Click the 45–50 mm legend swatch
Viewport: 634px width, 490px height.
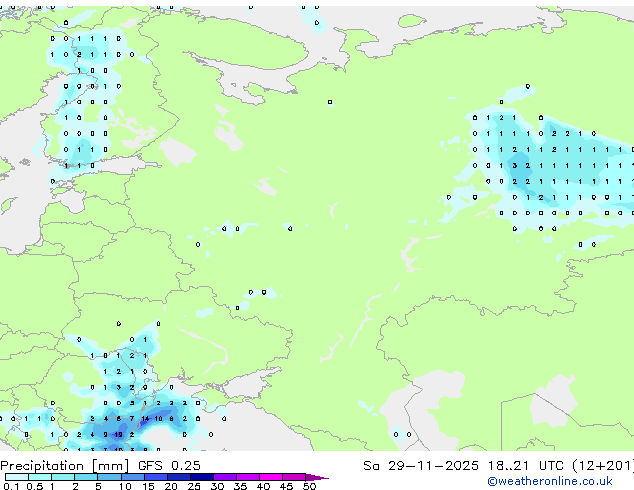294,477
